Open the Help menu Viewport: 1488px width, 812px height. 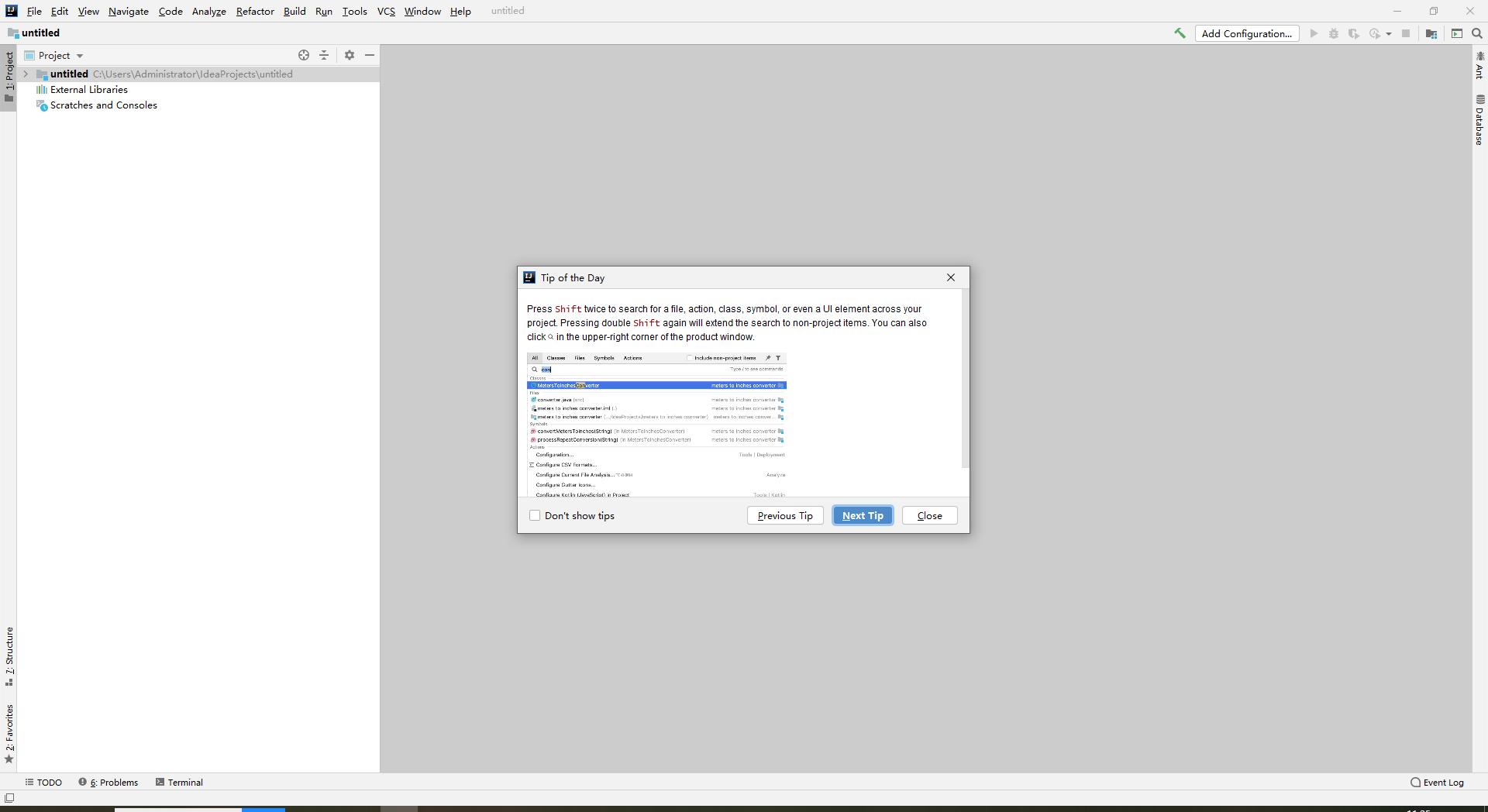(x=460, y=11)
